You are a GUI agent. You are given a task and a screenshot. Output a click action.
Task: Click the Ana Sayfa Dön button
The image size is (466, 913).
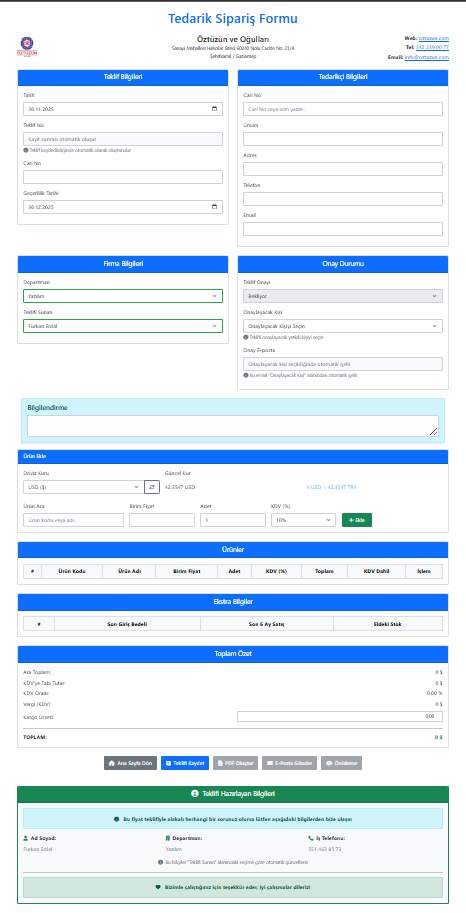tap(130, 763)
